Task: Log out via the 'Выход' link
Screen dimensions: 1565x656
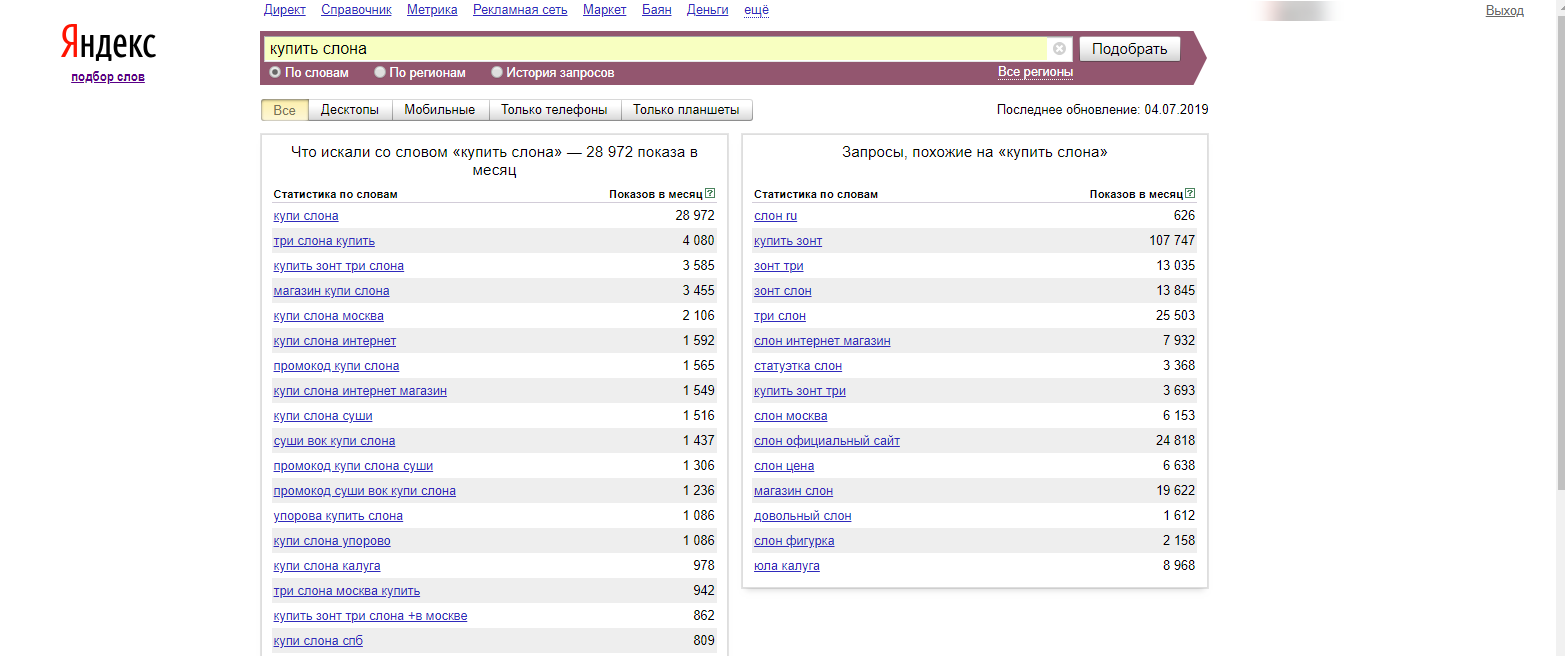Action: point(1505,10)
